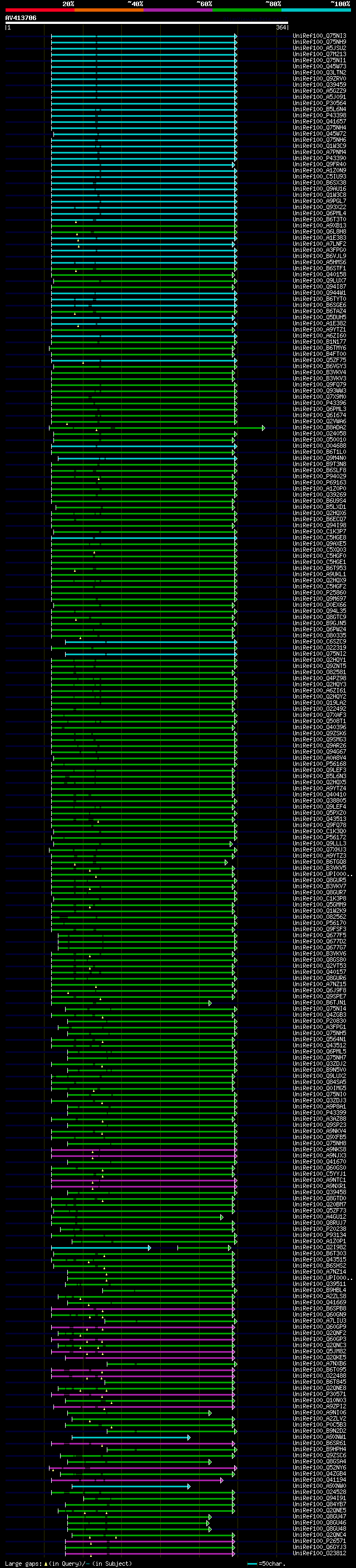Open the UniRef100_B8ADA2 hit label
This screenshot has width=356, height=1568.
[319, 428]
